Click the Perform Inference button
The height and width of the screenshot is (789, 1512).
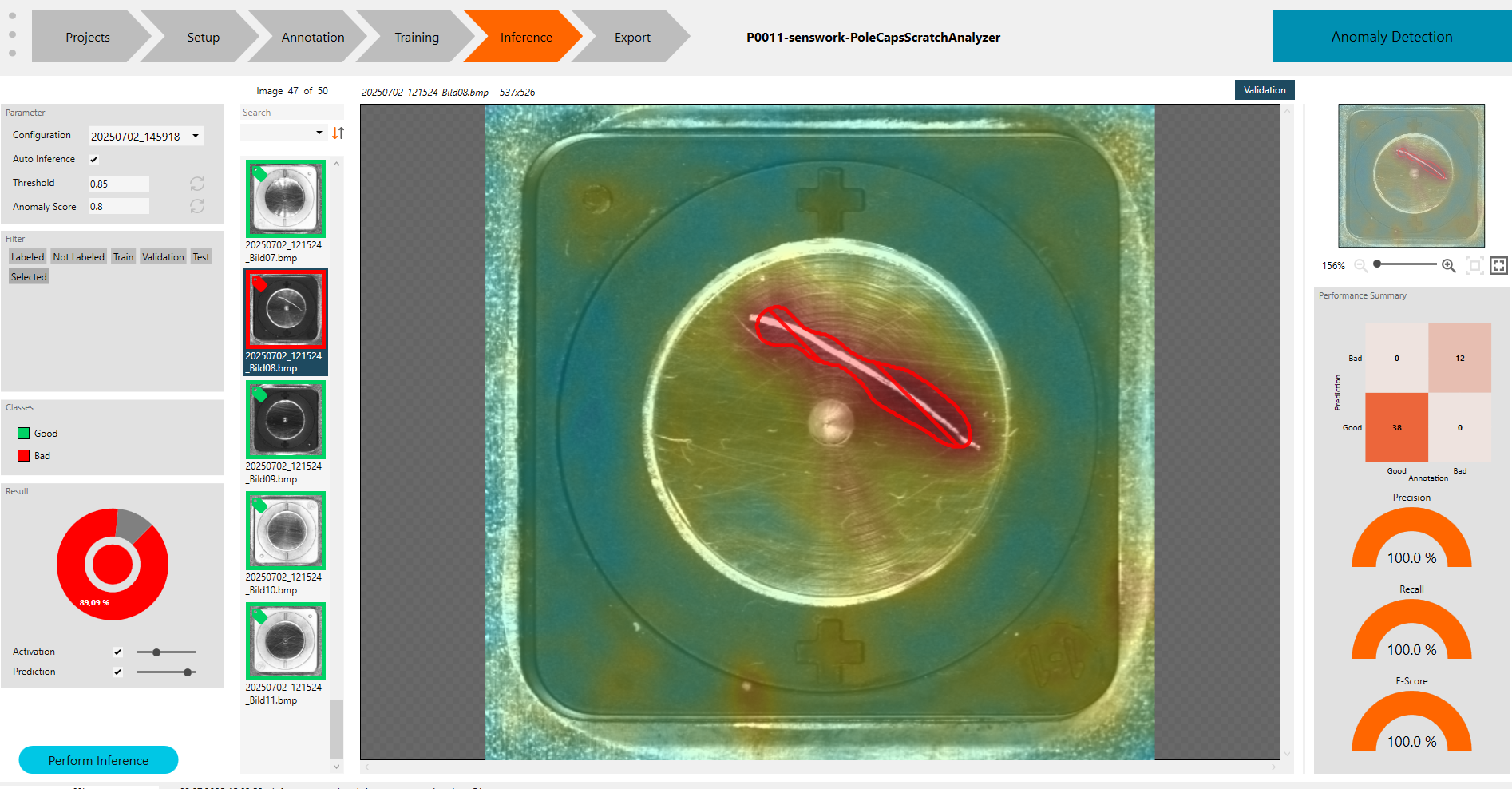[98, 760]
